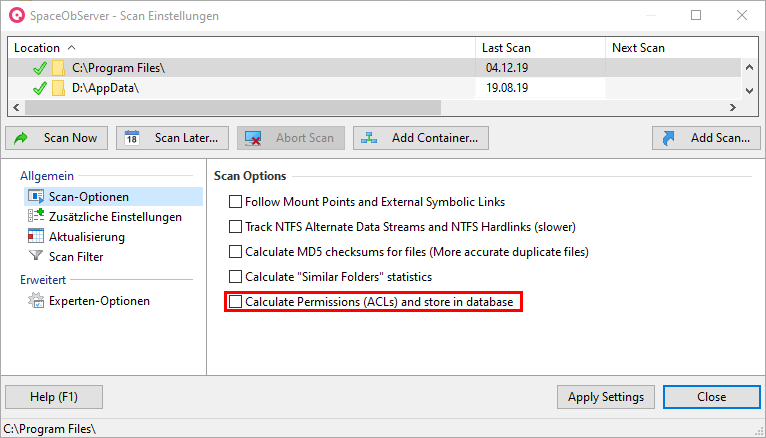Image resolution: width=766 pixels, height=438 pixels.
Task: Click the Add Scan... button
Action: [x=706, y=138]
